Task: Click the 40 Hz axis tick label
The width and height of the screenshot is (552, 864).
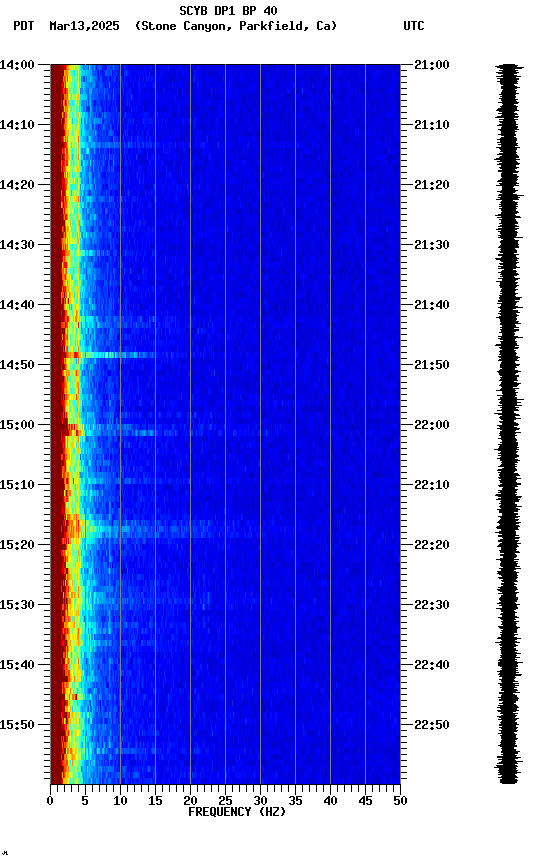Action: [x=330, y=801]
